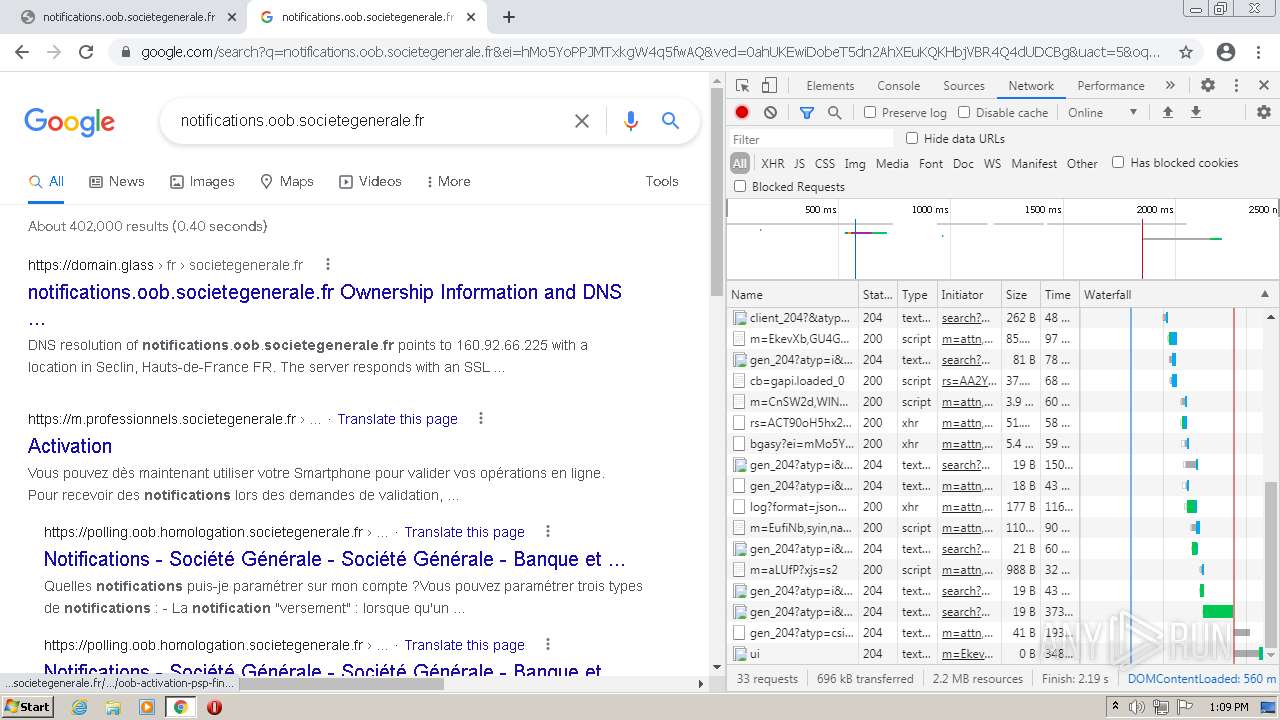Start voice search with microphone icon
1280x720 pixels.
tap(630, 121)
